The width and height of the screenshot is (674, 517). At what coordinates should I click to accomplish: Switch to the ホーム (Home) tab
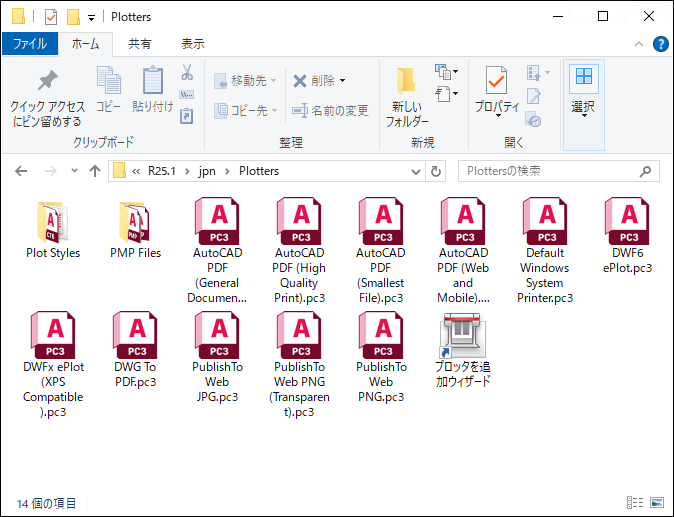(x=85, y=44)
